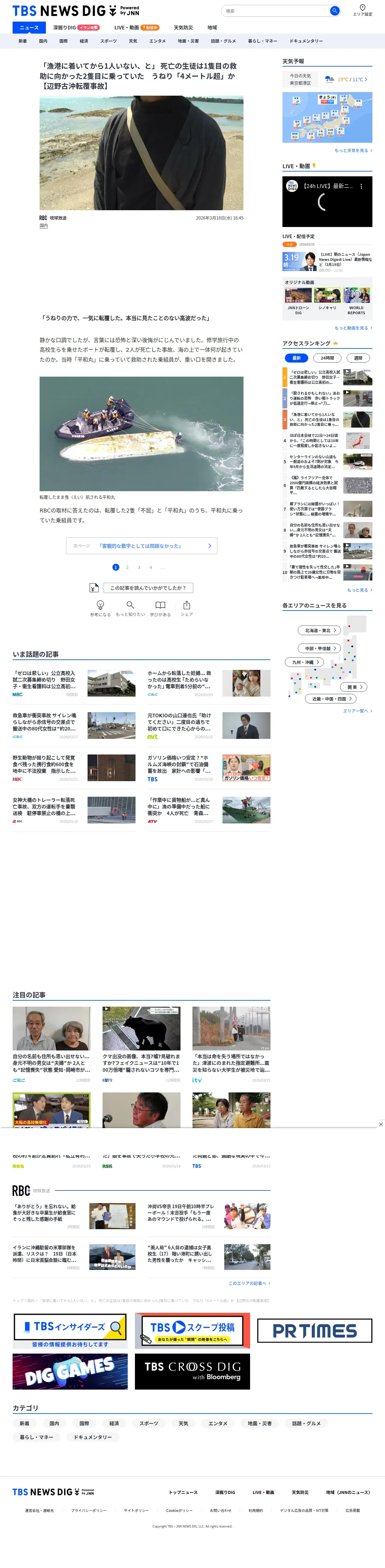Go to article page 2
This screenshot has height=1568, width=385.
point(127,567)
